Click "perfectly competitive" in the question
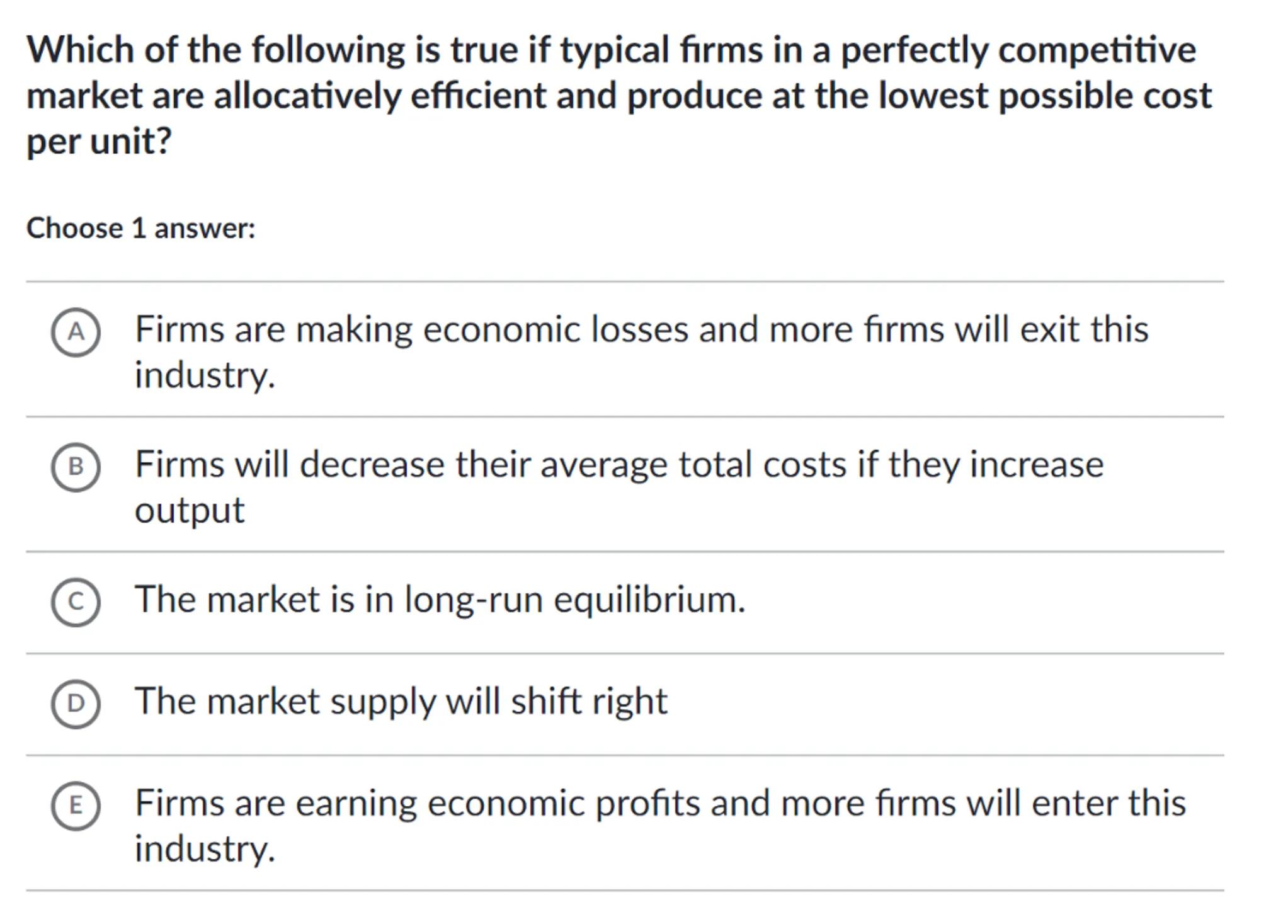Screen dimensions: 1288x924 (x=1018, y=50)
